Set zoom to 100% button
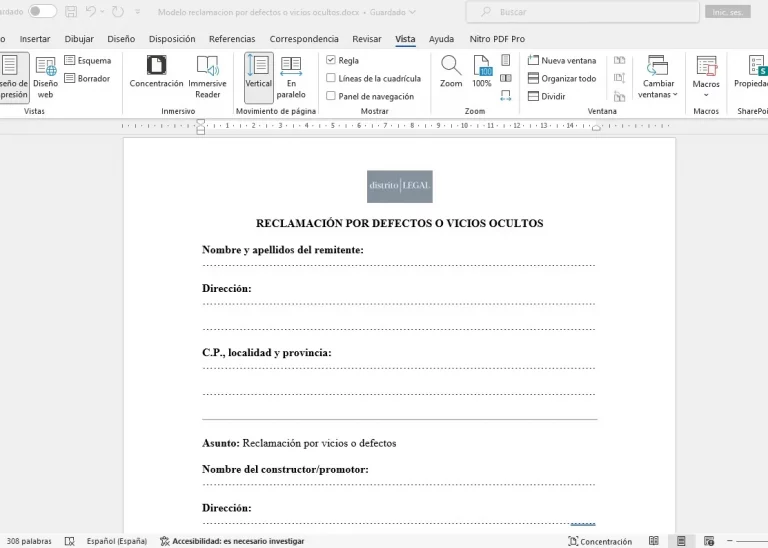Viewport: 768px width, 548px height. coord(482,71)
